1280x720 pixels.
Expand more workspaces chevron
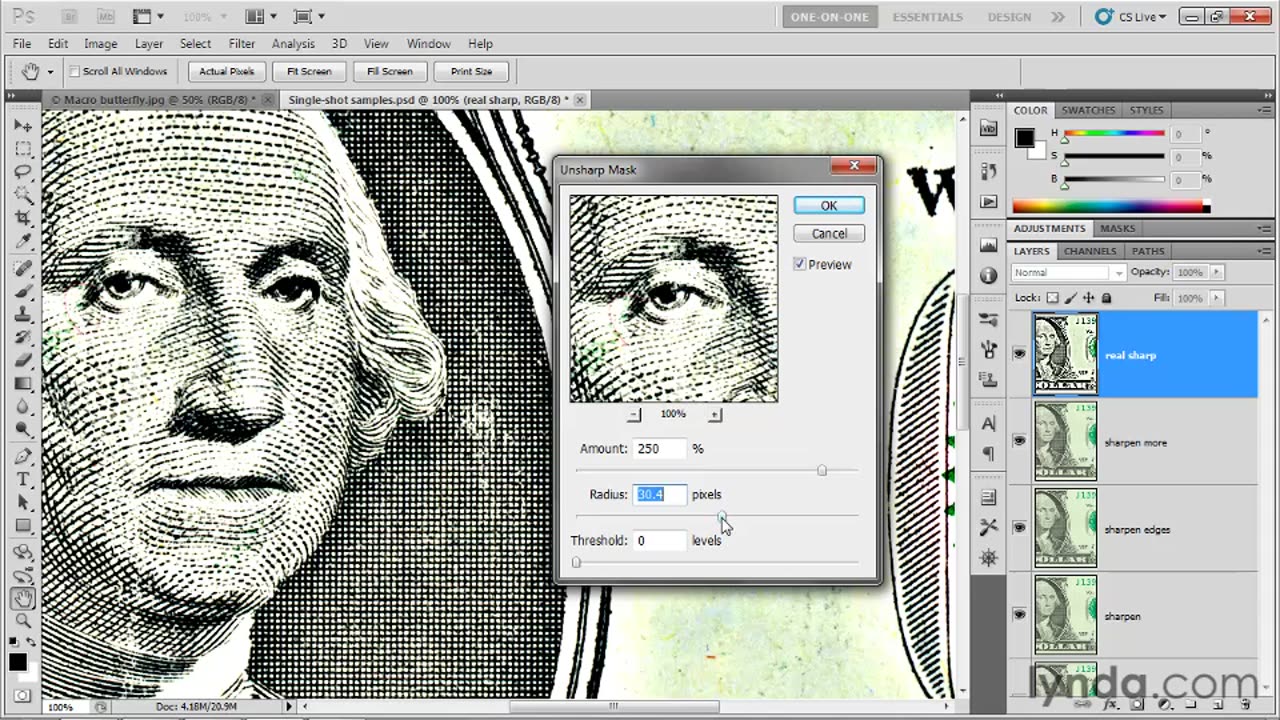coord(1057,17)
